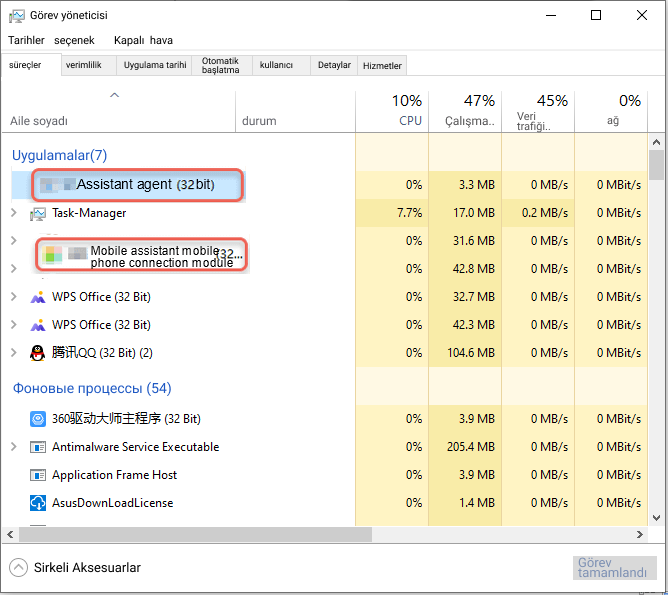The height and width of the screenshot is (595, 668).
Task: Click the second WPS Office icon
Action: click(37, 325)
